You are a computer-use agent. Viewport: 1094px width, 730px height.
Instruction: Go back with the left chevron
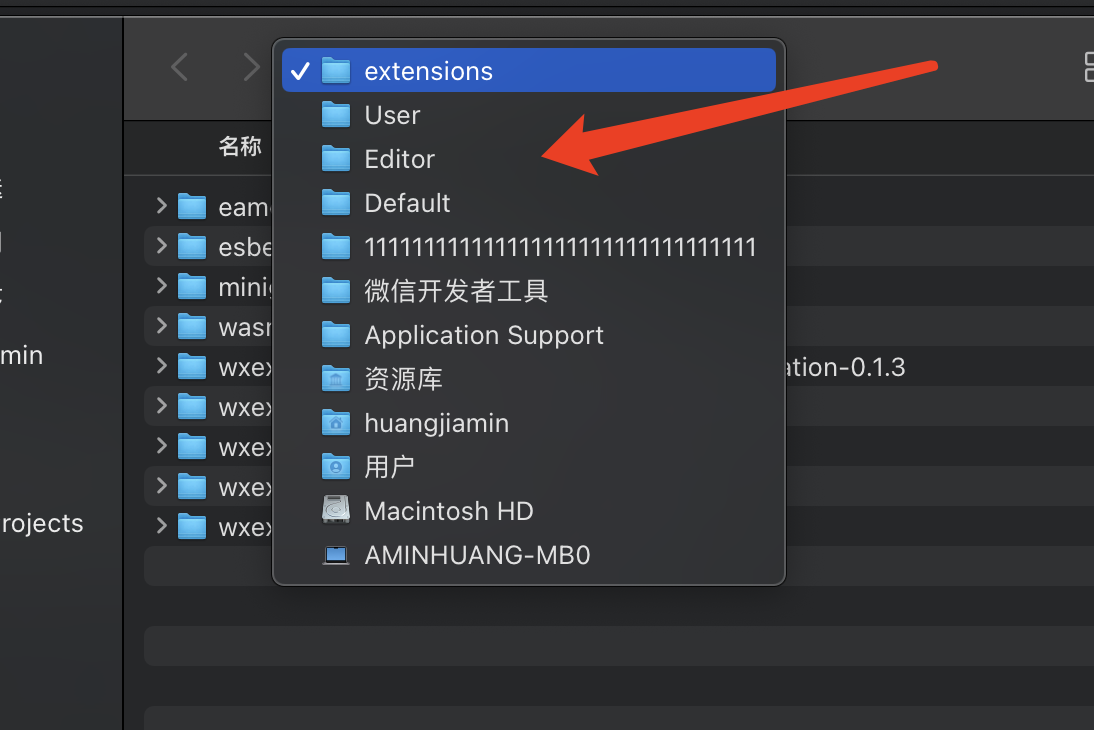click(x=180, y=67)
